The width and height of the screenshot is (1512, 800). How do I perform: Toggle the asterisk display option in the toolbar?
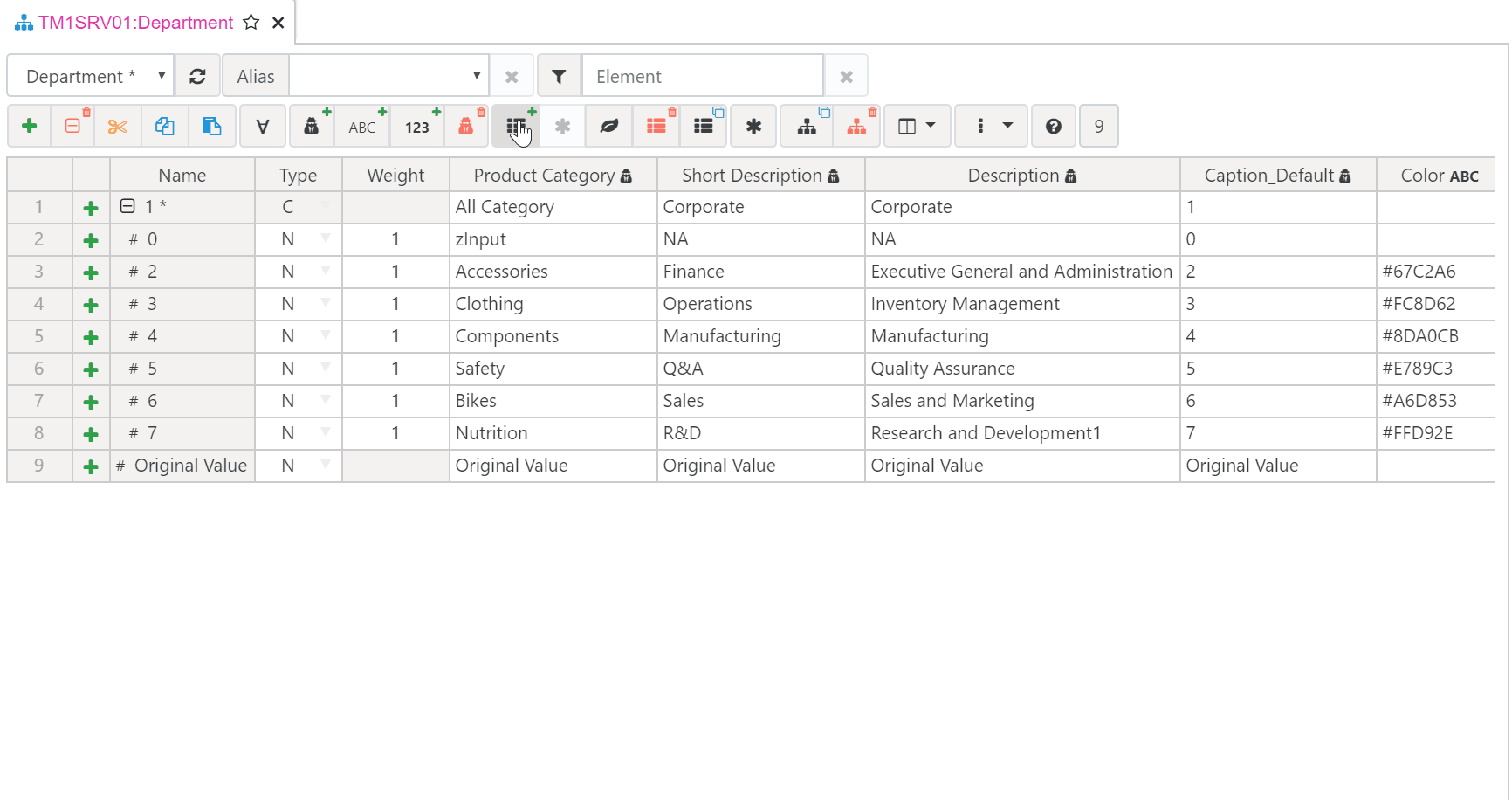[x=753, y=126]
